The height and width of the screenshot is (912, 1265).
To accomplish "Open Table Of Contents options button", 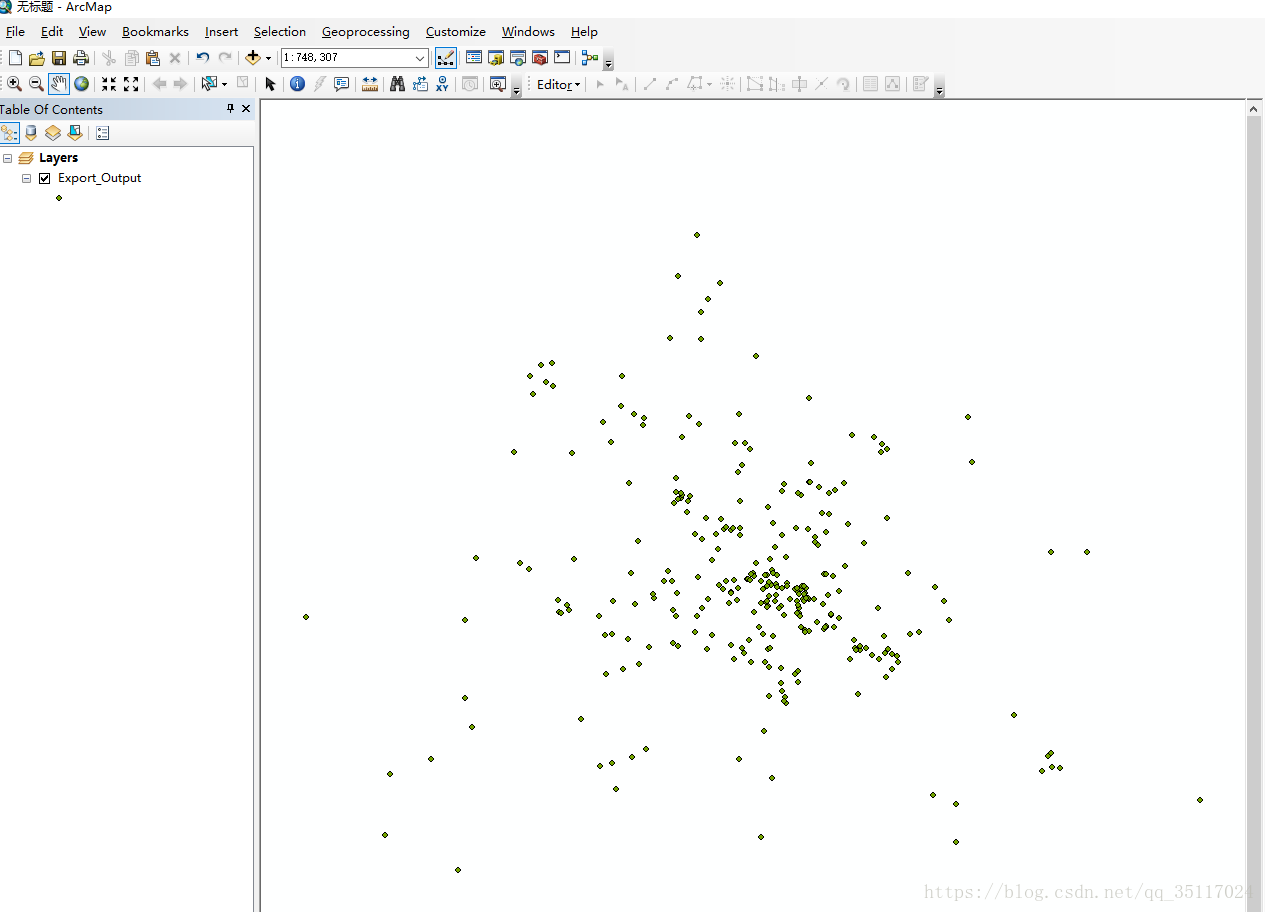I will pos(102,133).
